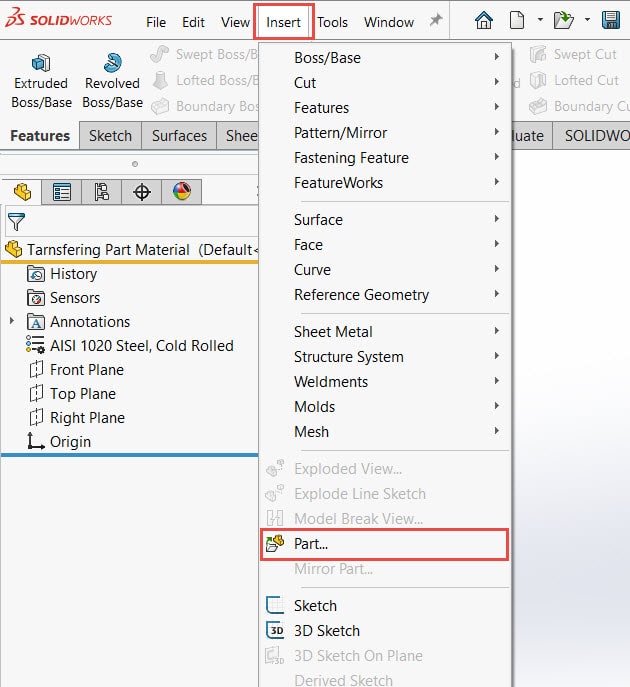
Task: Pin the menu bar with pushpin icon
Action: coord(435,20)
